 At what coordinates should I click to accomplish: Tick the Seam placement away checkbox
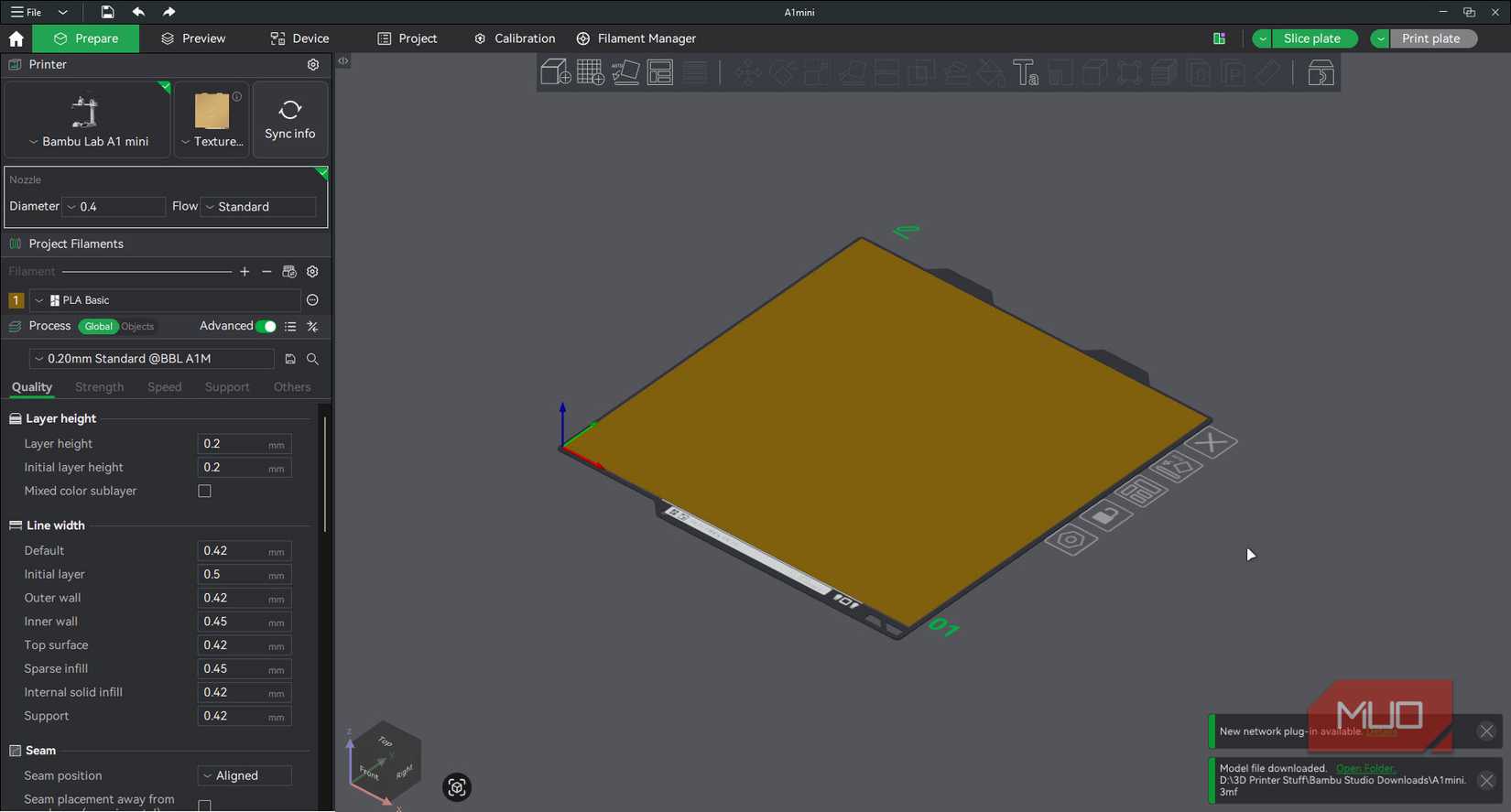coord(204,806)
